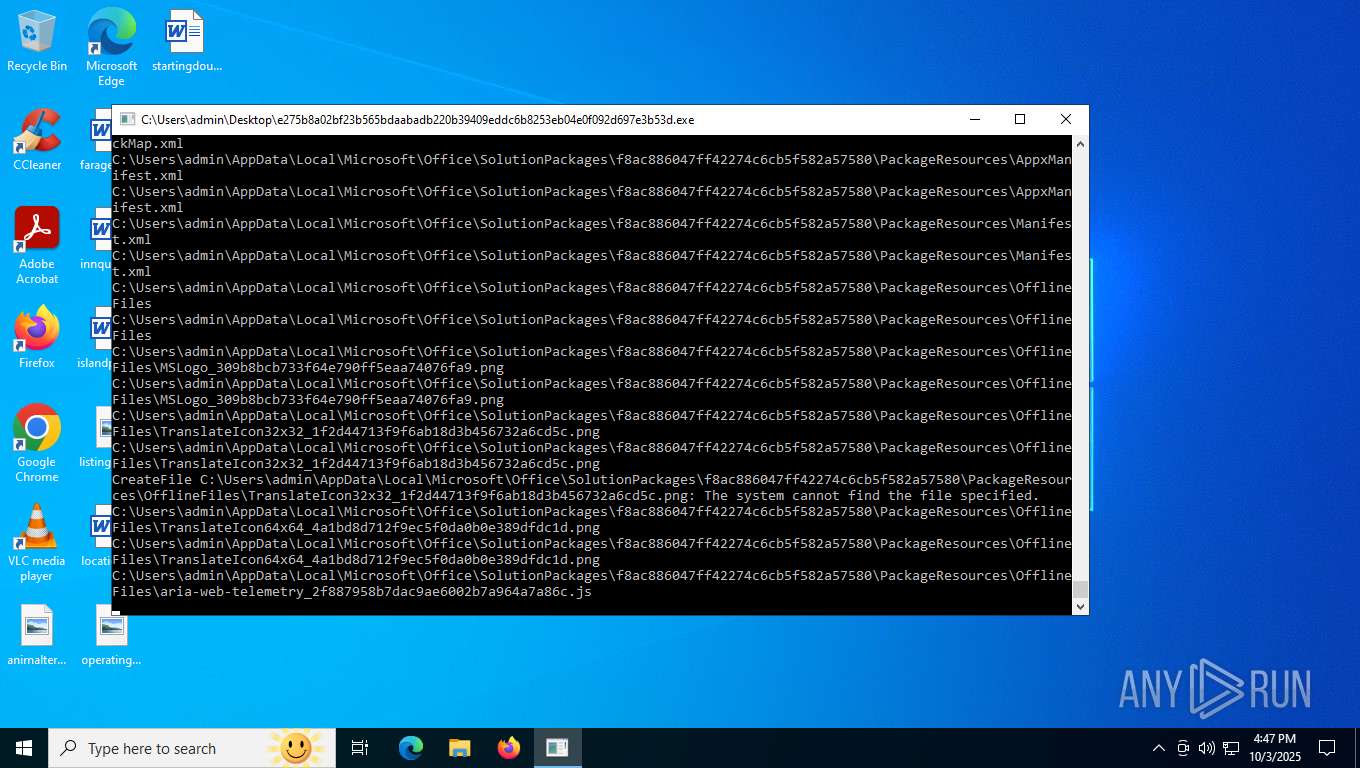Screen dimensions: 1360x768
Task: Launch Edge from the taskbar
Action: (x=411, y=748)
